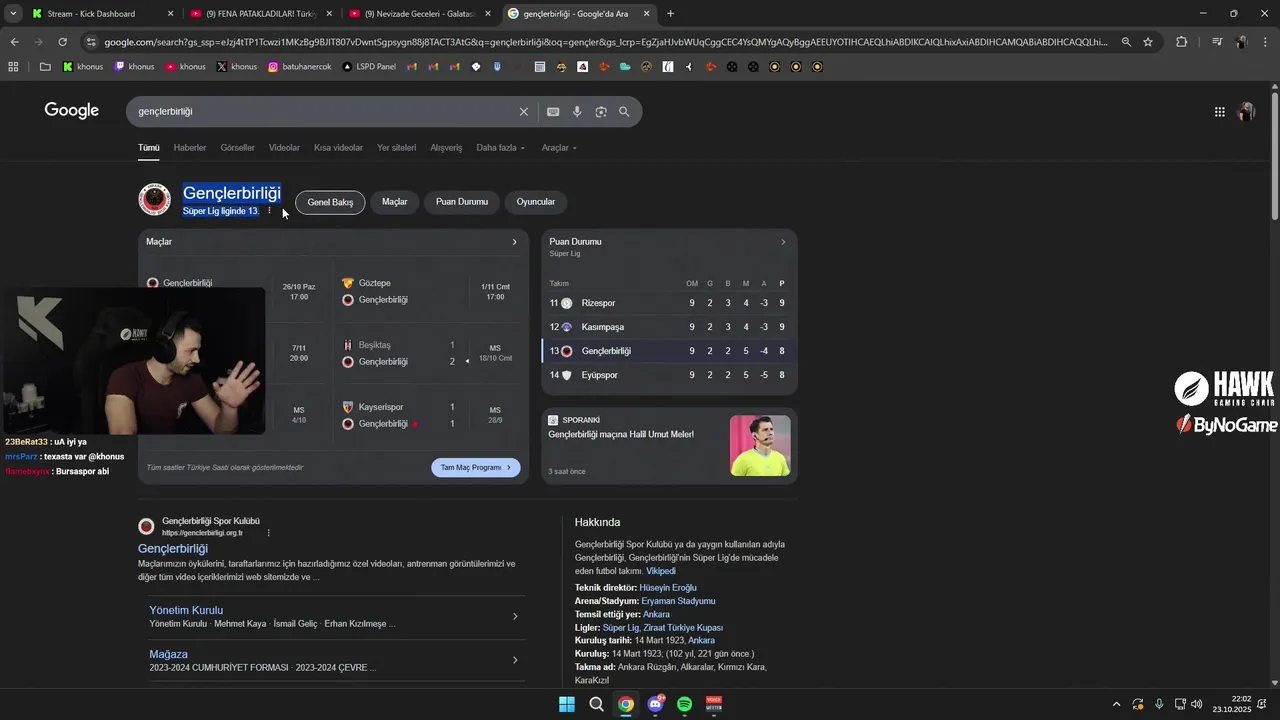Switch to the Alışveriş tab

click(x=446, y=148)
